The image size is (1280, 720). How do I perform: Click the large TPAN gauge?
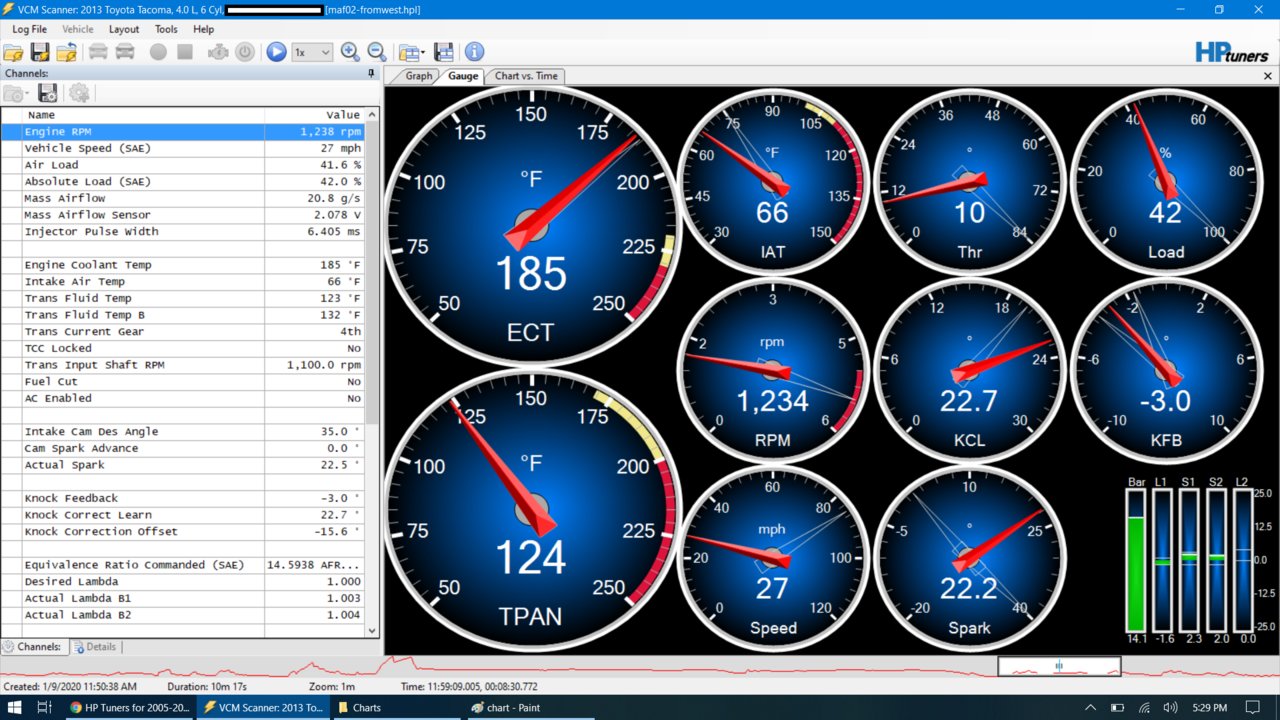[x=531, y=511]
